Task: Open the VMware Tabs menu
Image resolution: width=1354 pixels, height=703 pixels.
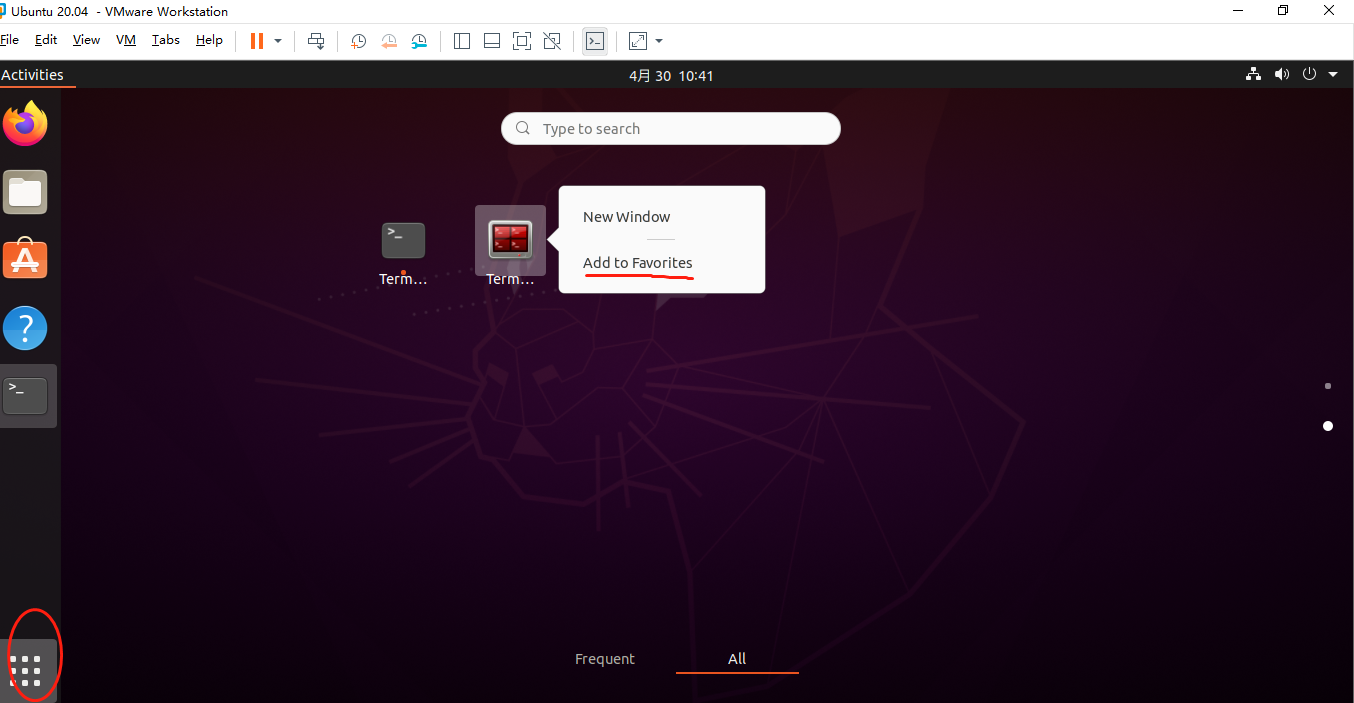Action: [166, 40]
